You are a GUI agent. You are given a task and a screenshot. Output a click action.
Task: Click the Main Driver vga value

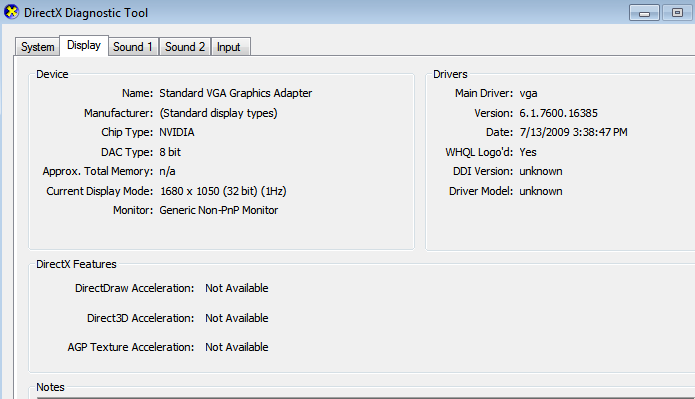[528, 94]
